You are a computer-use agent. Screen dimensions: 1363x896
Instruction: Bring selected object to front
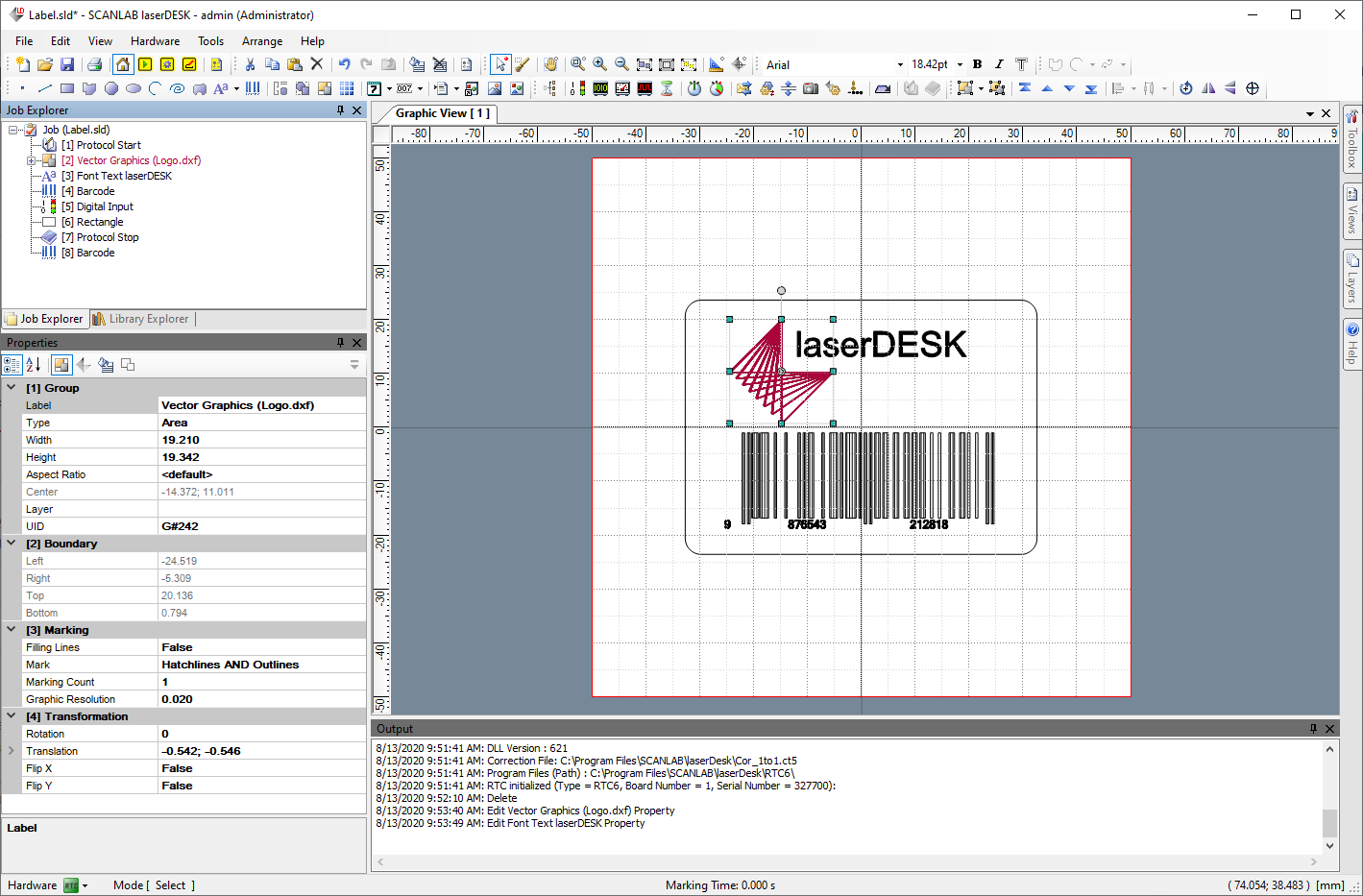(x=1025, y=88)
